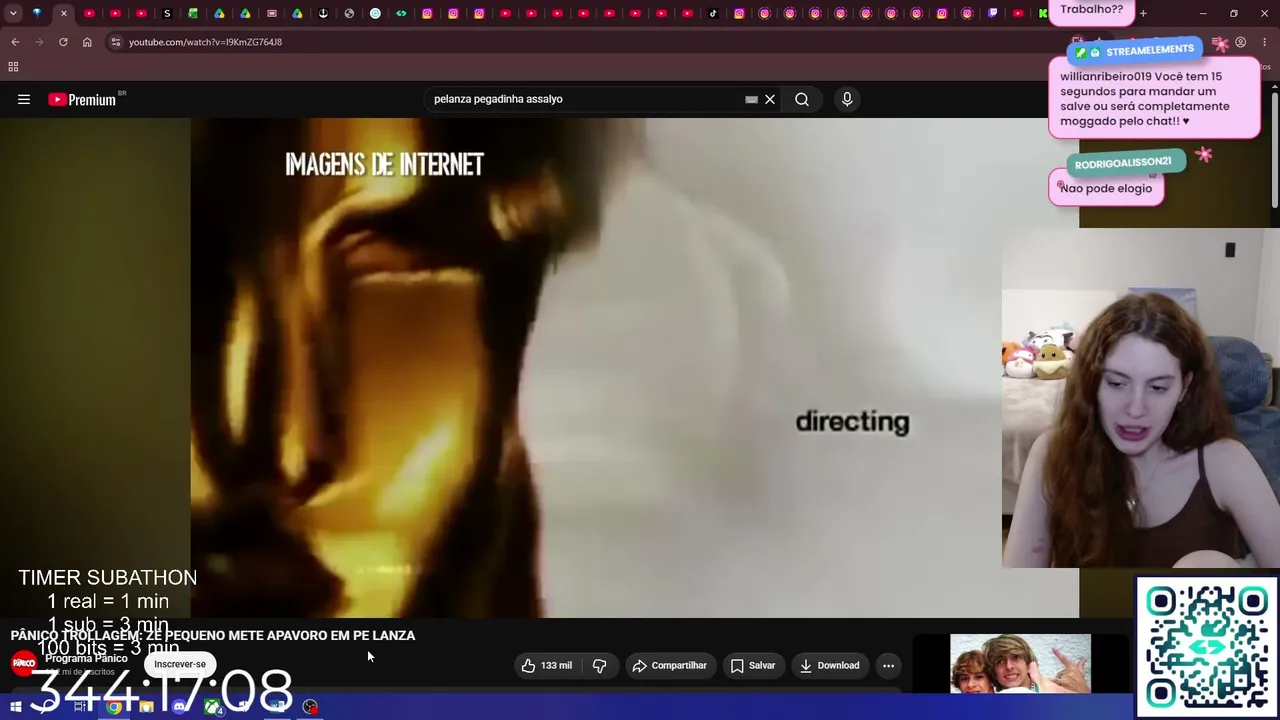Open OBS Studio from taskbar
The width and height of the screenshot is (1280, 720).
pyautogui.click(x=310, y=707)
